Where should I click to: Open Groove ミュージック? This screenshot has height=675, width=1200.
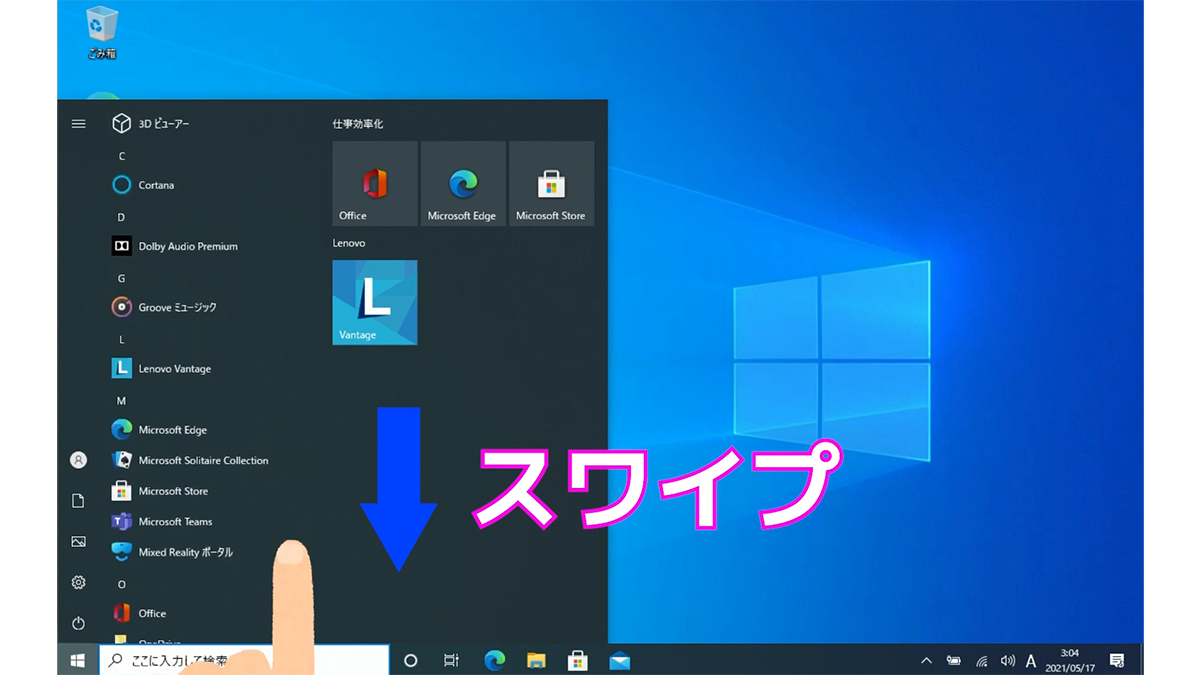[x=178, y=307]
